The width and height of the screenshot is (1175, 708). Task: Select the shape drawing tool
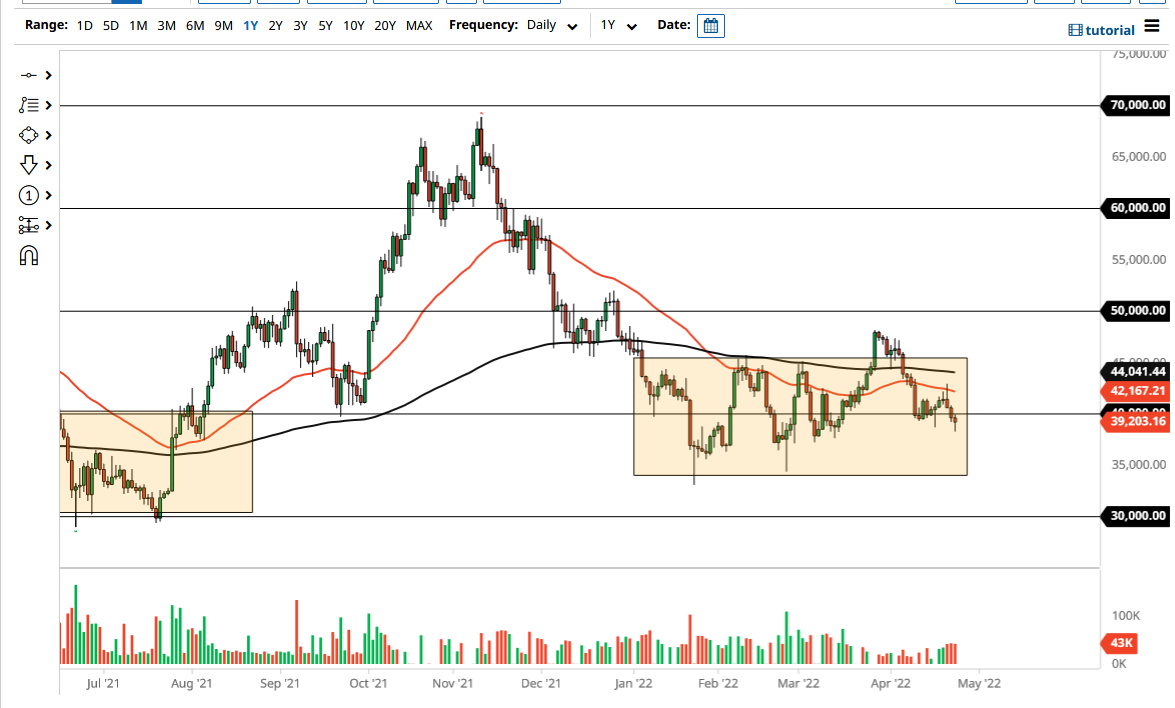pyautogui.click(x=27, y=135)
